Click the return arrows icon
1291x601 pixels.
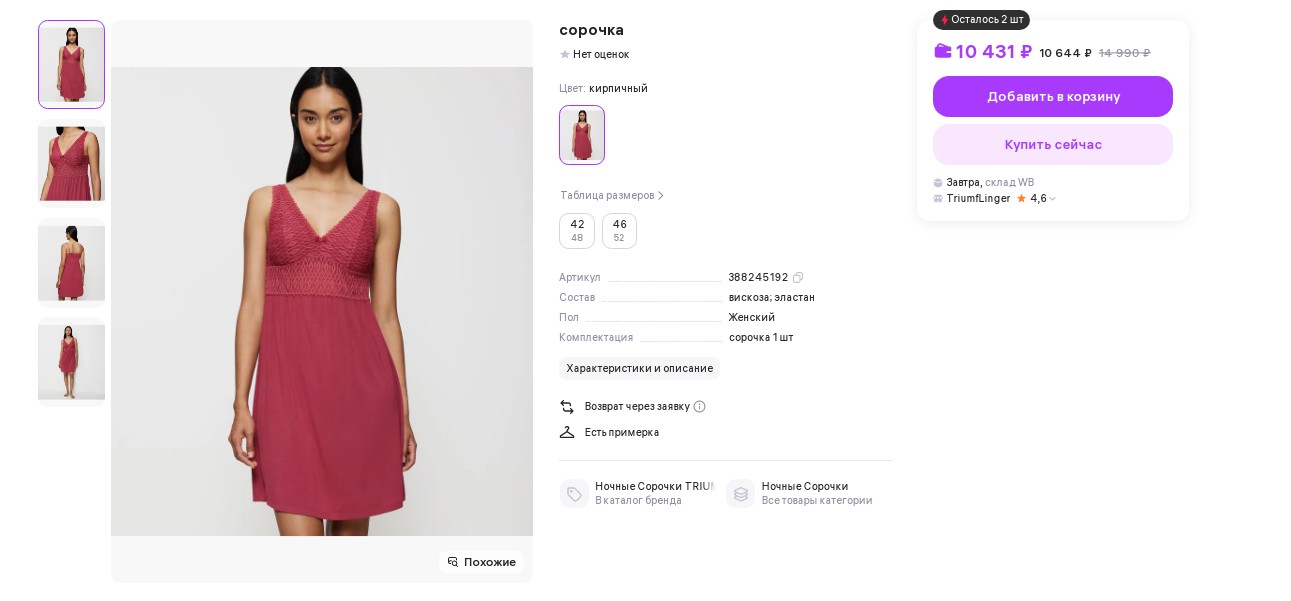point(567,407)
